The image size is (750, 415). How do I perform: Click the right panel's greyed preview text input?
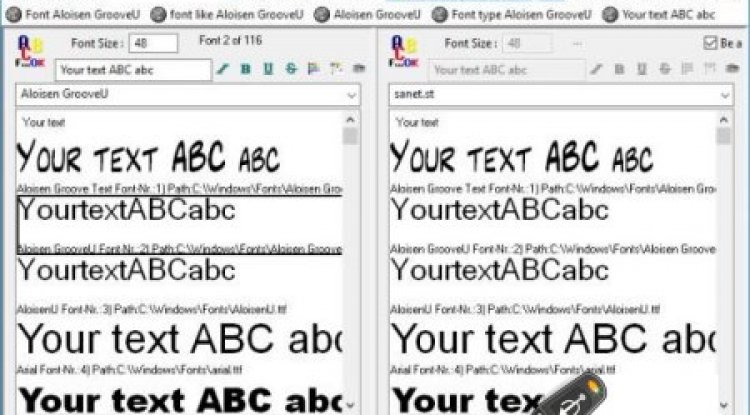507,70
